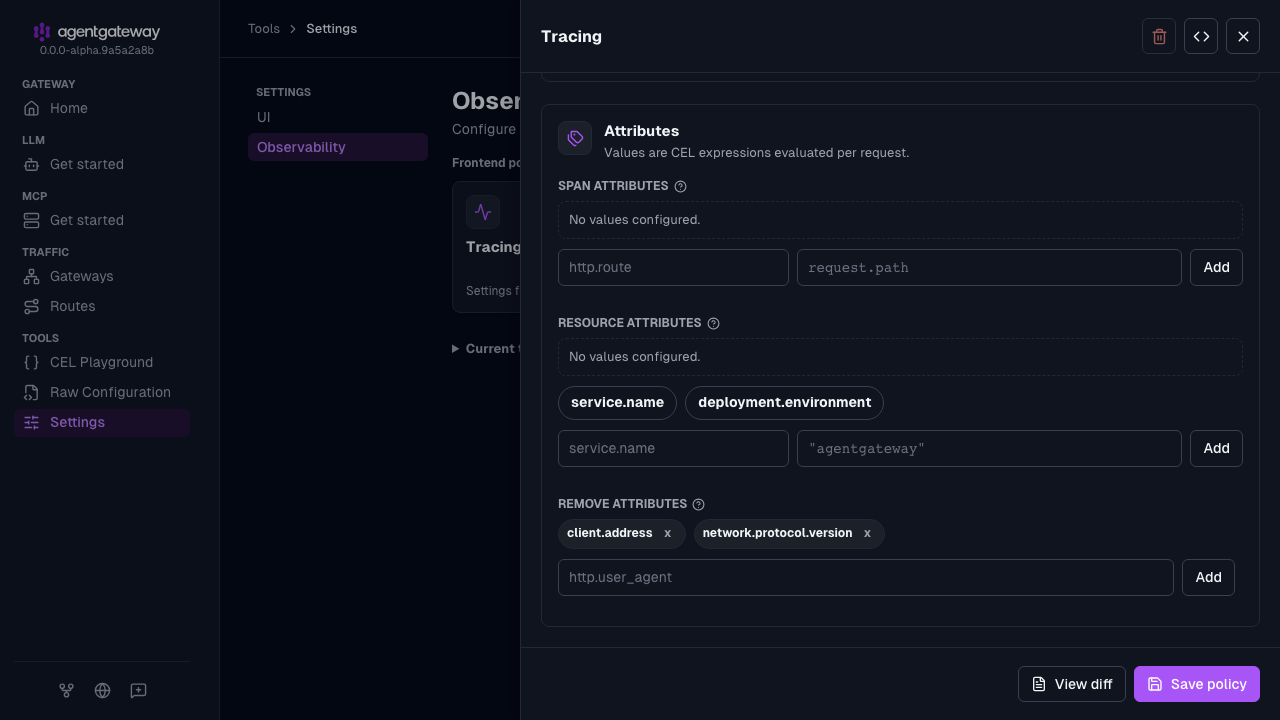Click the Home house icon
Screen dimensions: 1280x720
tap(32, 108)
